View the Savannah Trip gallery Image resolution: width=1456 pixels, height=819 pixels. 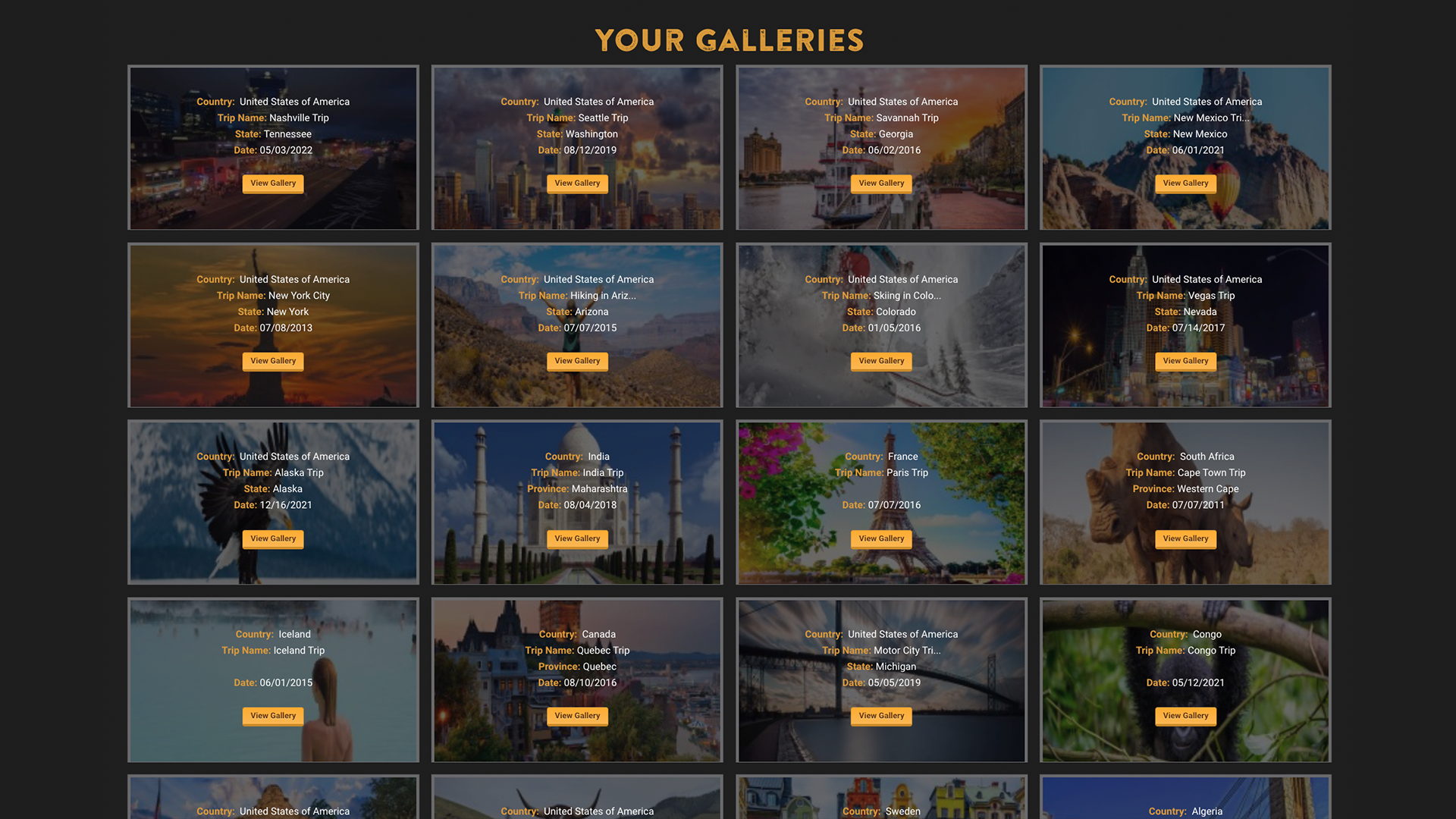[x=881, y=184]
